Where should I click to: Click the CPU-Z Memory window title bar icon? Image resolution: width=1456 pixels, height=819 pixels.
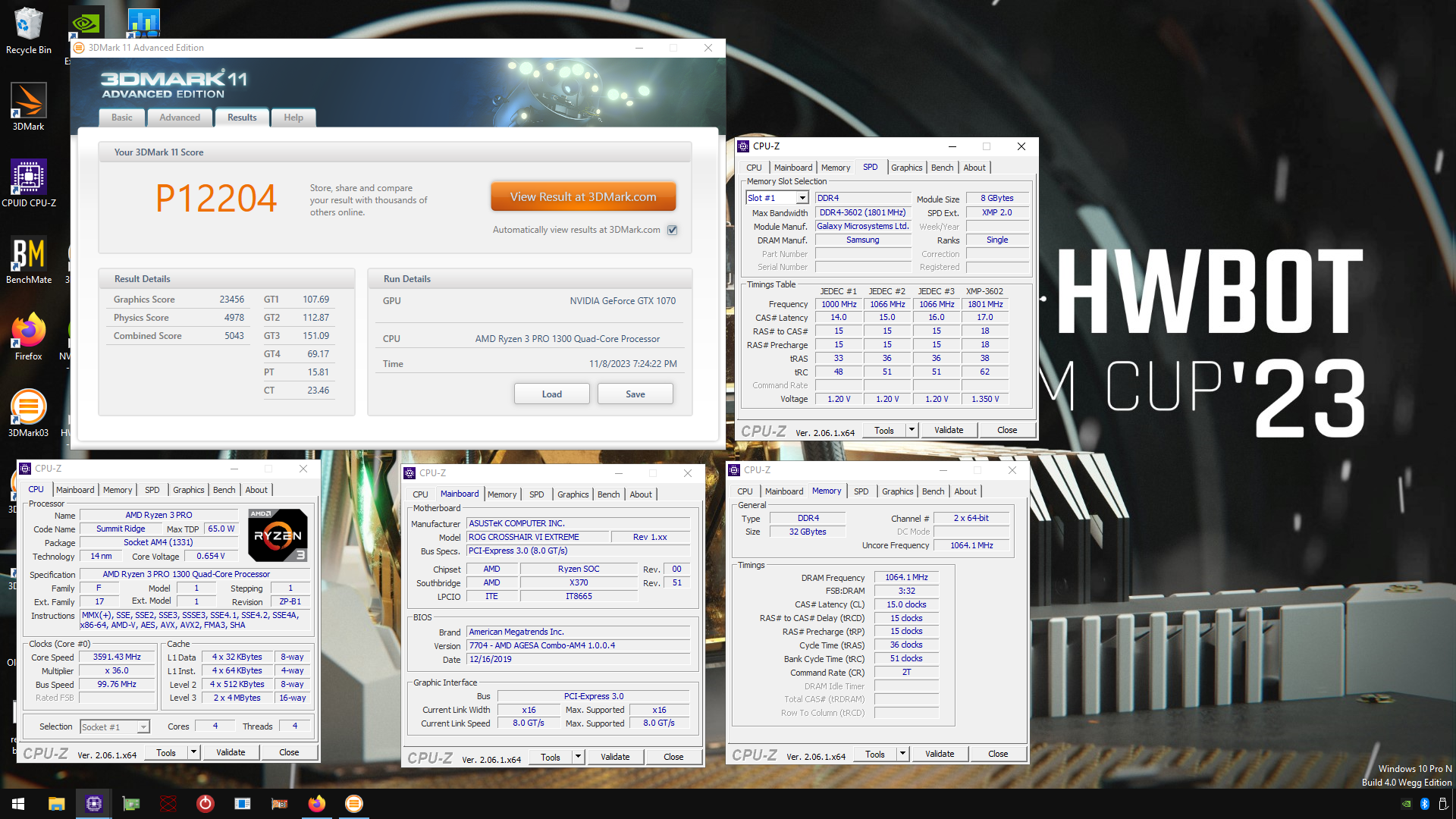734,470
